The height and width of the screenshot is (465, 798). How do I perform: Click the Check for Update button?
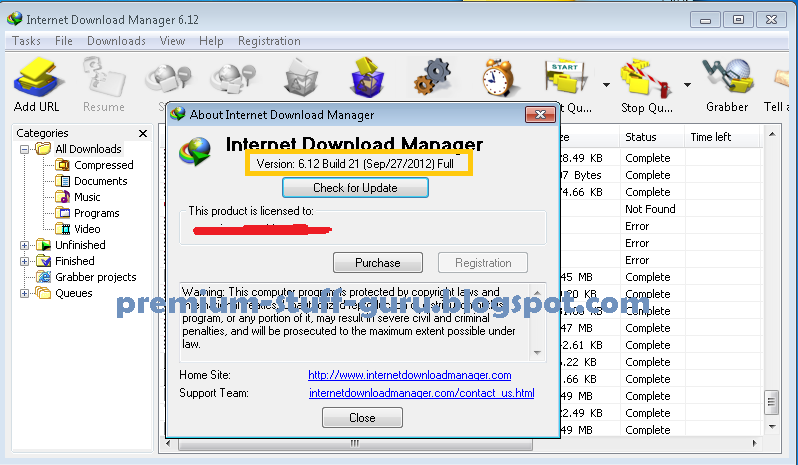tap(355, 188)
